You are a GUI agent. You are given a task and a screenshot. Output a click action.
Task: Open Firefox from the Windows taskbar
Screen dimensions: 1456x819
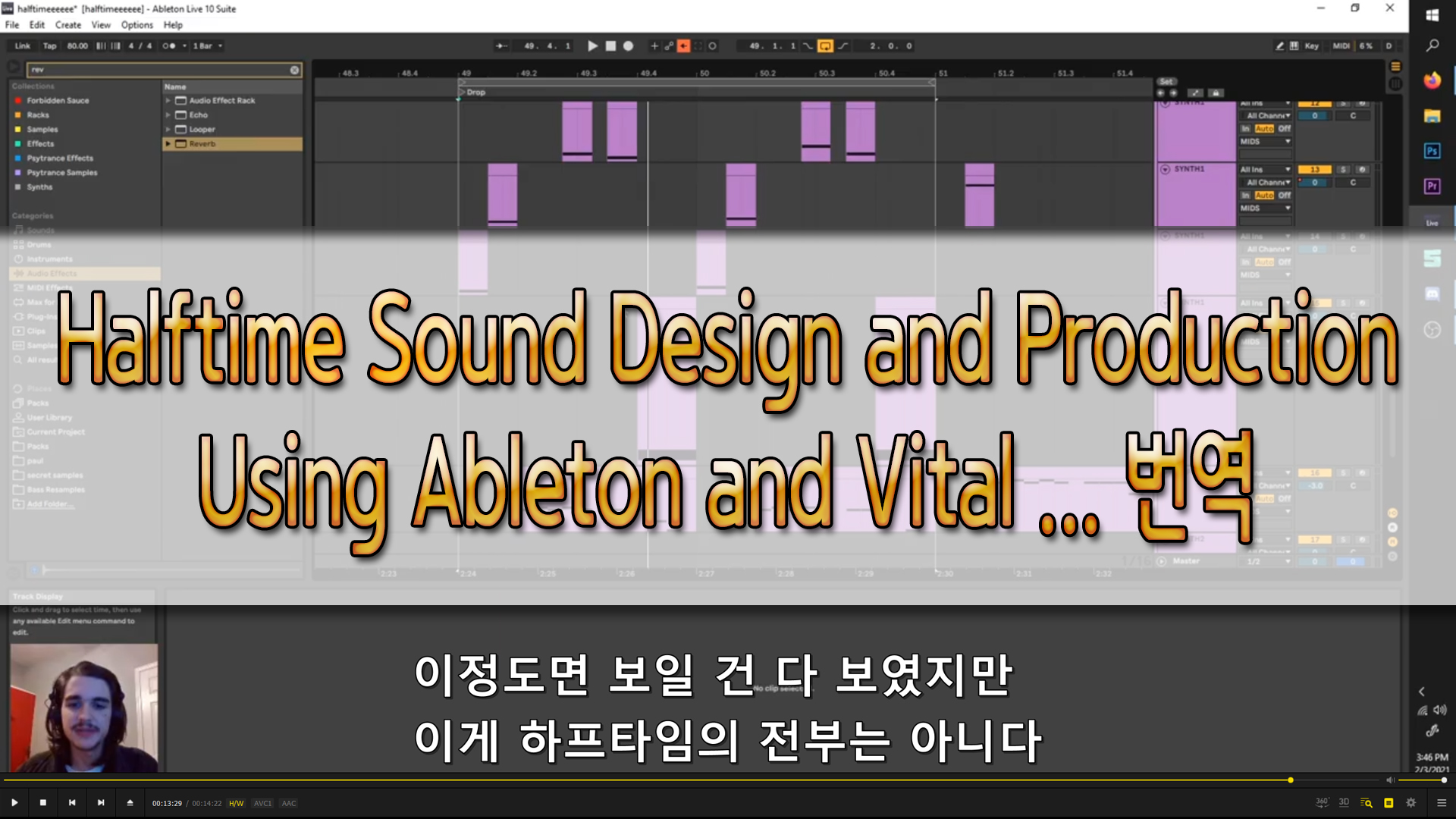click(1432, 80)
